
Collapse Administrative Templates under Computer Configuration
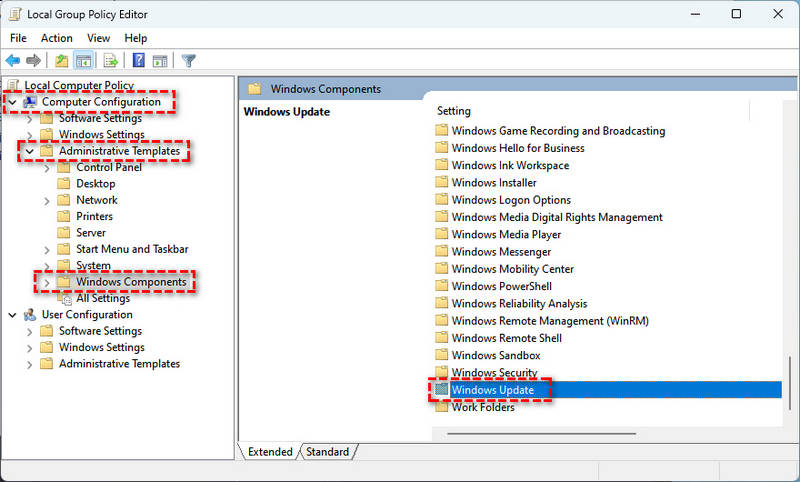coord(30,151)
